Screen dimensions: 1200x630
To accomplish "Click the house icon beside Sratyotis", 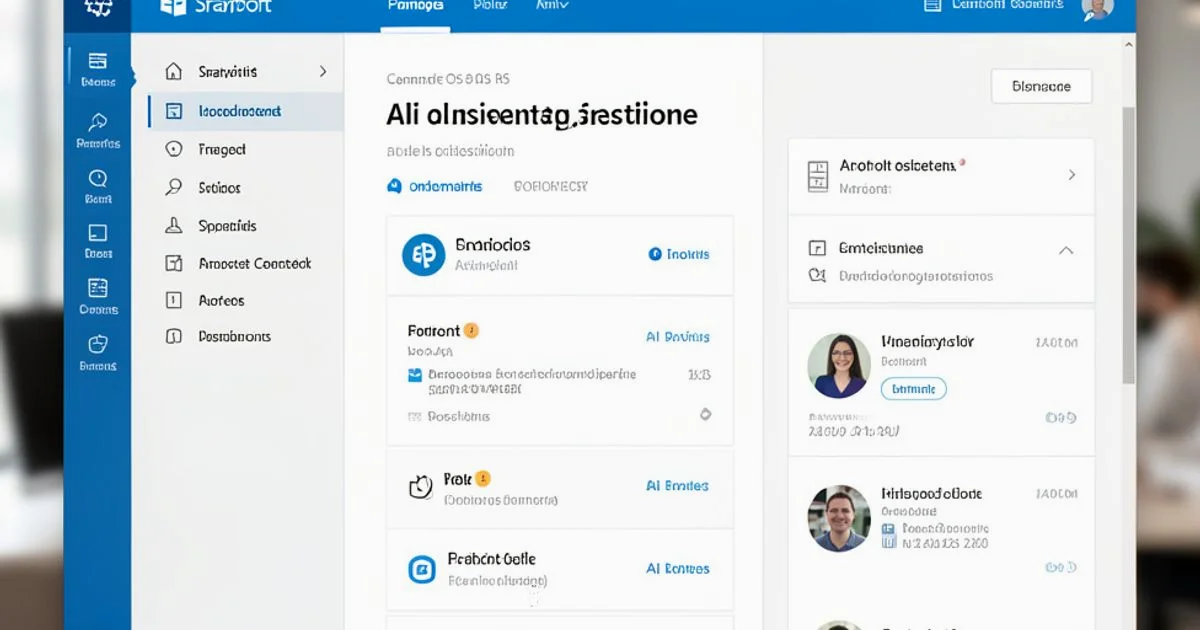I will click(x=172, y=71).
